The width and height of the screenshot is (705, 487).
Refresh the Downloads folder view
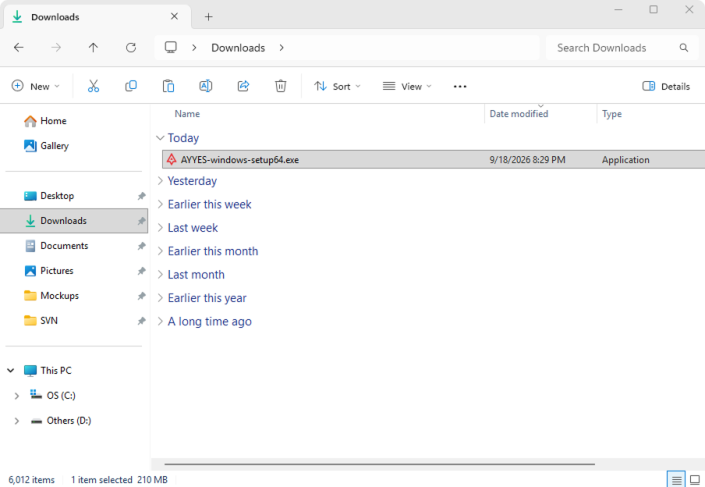(x=131, y=47)
